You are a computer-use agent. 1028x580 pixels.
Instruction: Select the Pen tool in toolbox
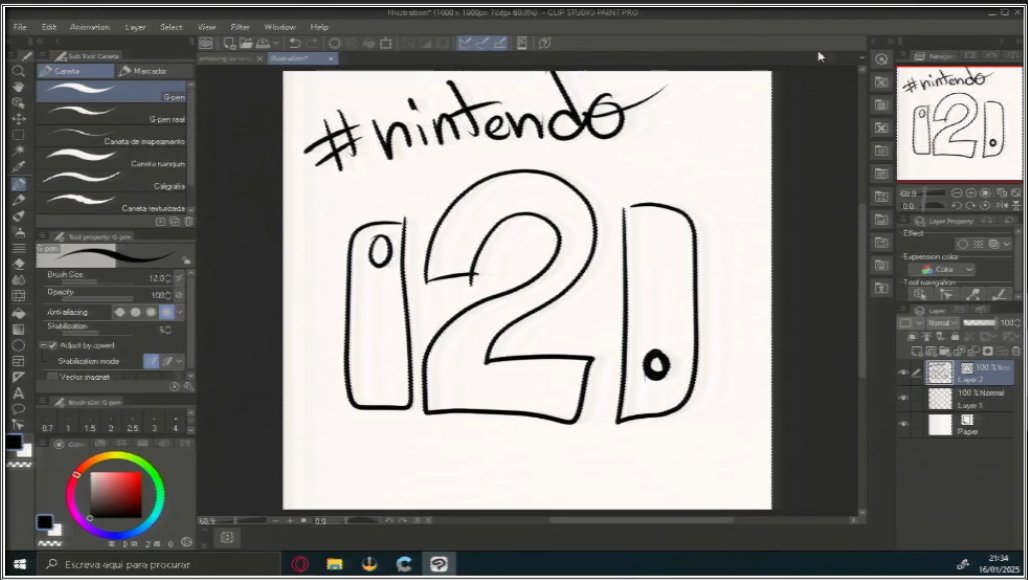point(18,184)
